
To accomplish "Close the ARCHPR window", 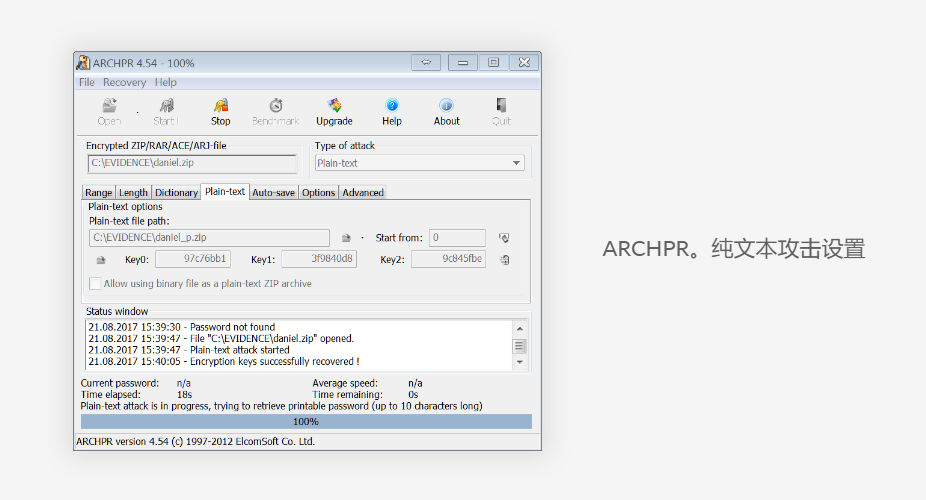I will tap(524, 62).
